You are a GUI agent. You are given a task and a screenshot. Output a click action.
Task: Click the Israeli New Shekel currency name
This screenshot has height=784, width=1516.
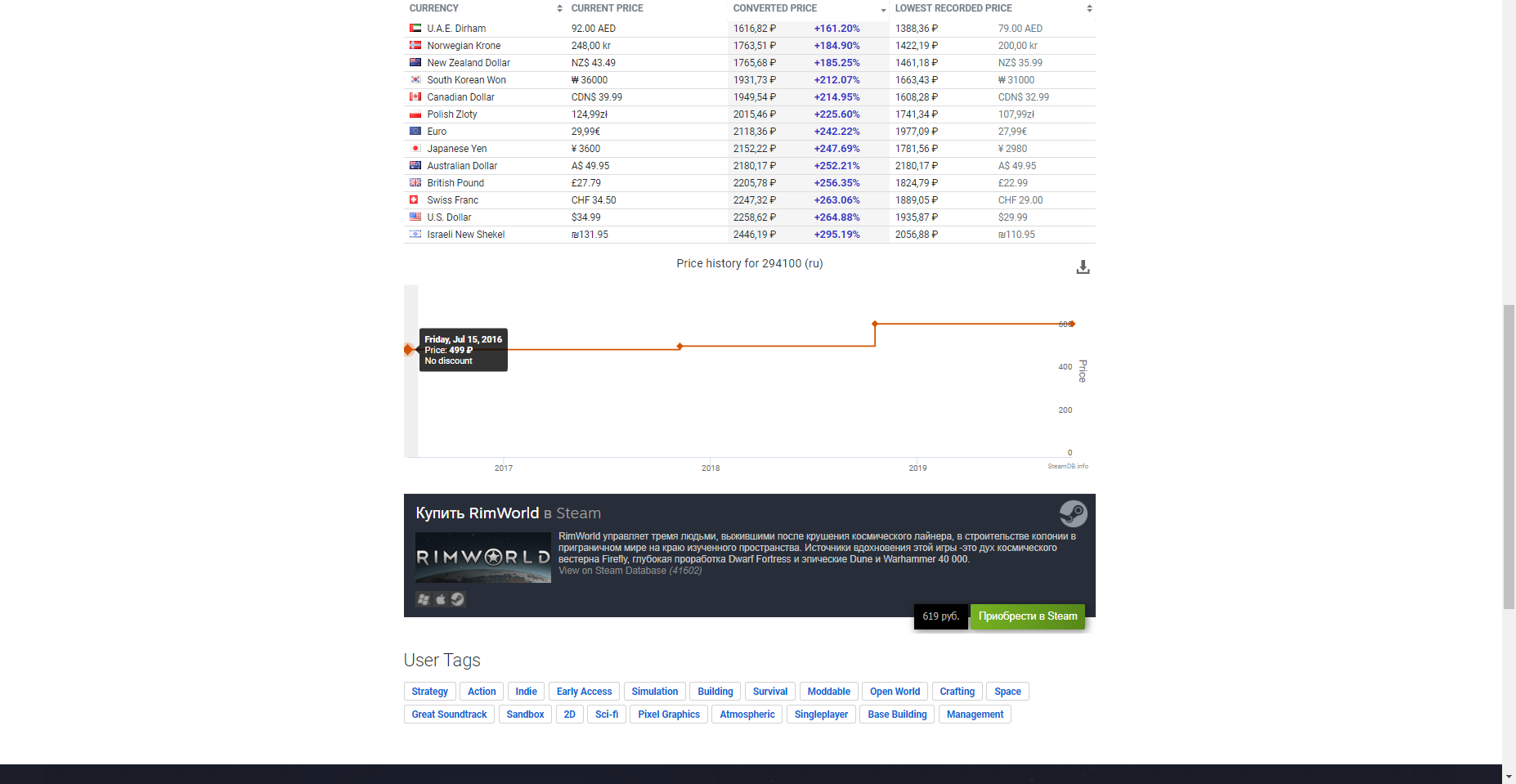tap(466, 235)
